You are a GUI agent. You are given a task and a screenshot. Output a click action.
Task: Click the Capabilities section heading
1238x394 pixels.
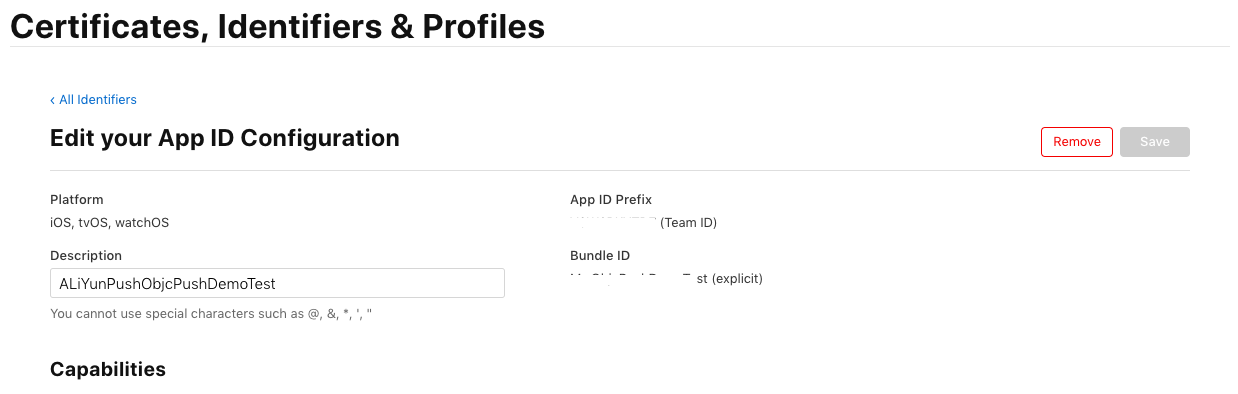(108, 369)
